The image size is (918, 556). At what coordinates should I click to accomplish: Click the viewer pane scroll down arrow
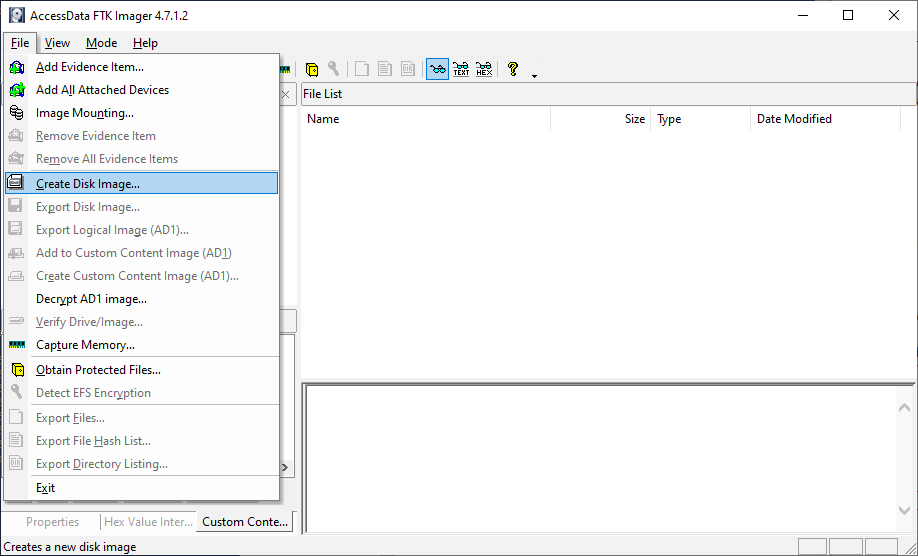[x=904, y=510]
